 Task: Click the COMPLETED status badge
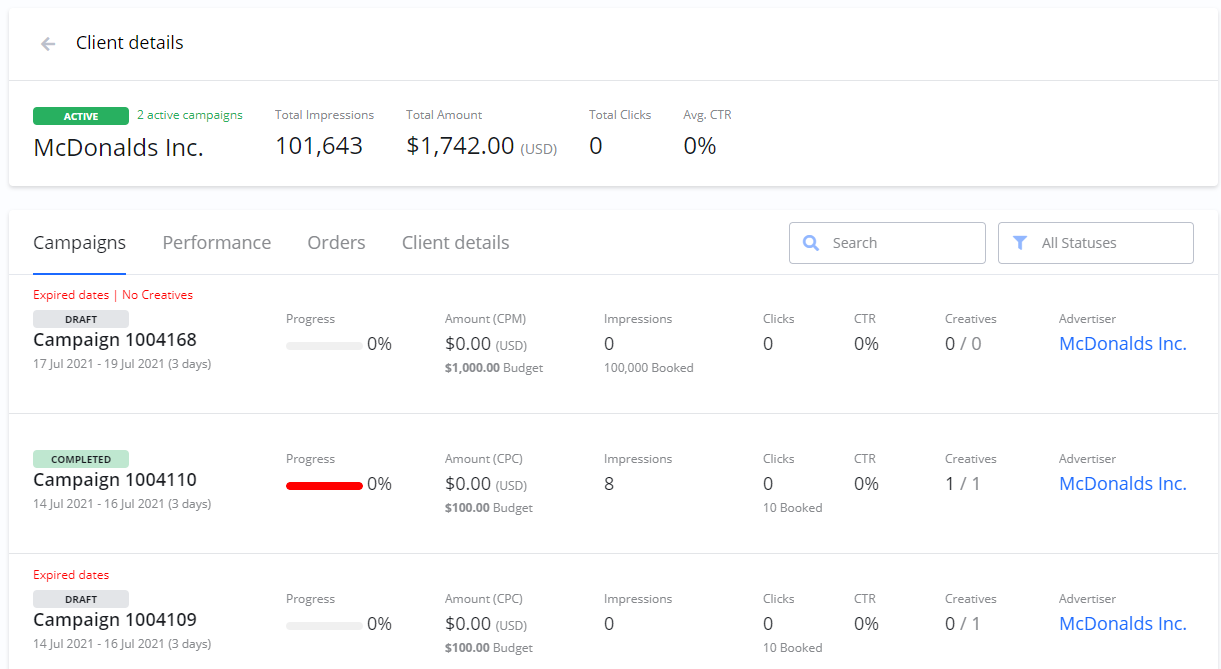click(81, 459)
